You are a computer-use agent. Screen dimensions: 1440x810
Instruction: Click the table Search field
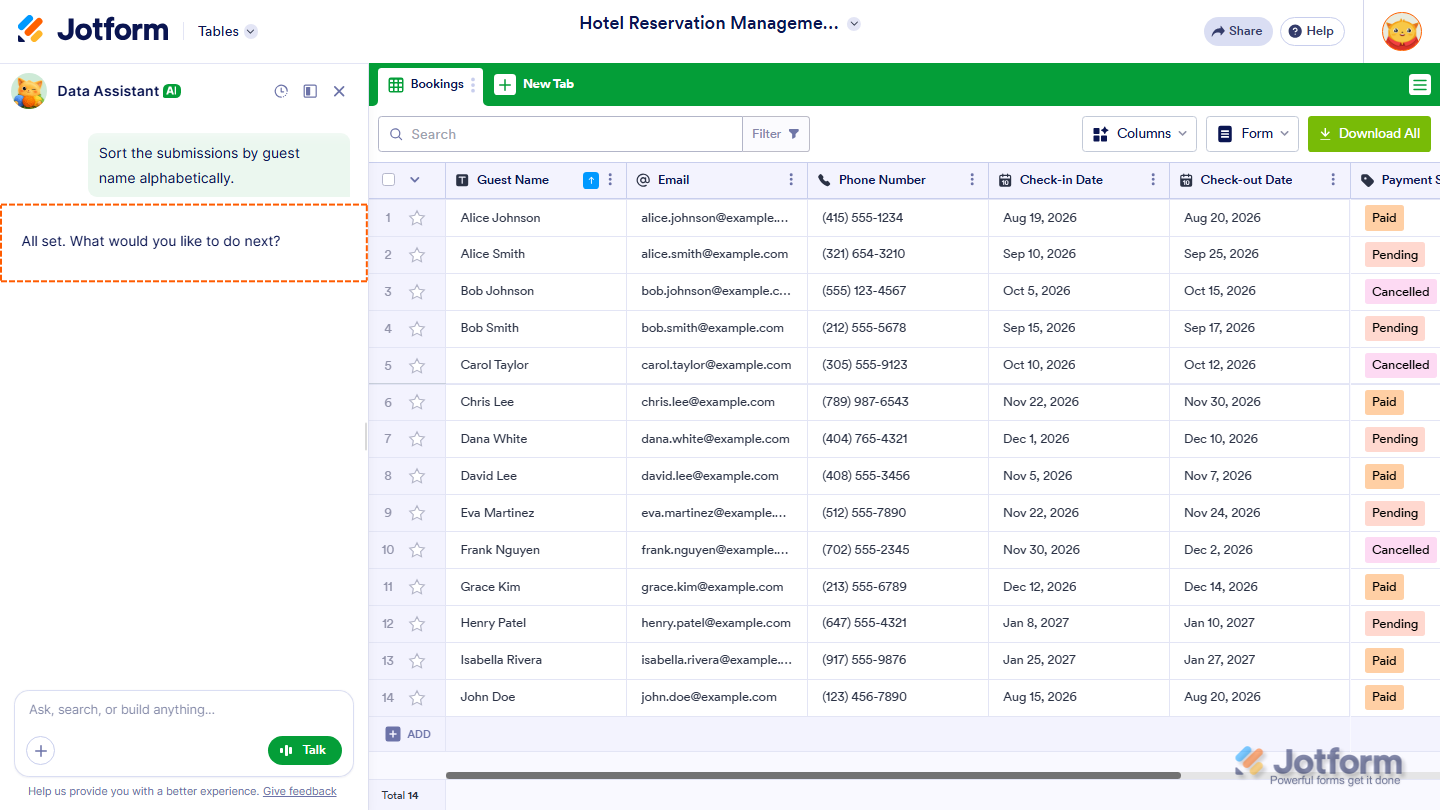(560, 134)
